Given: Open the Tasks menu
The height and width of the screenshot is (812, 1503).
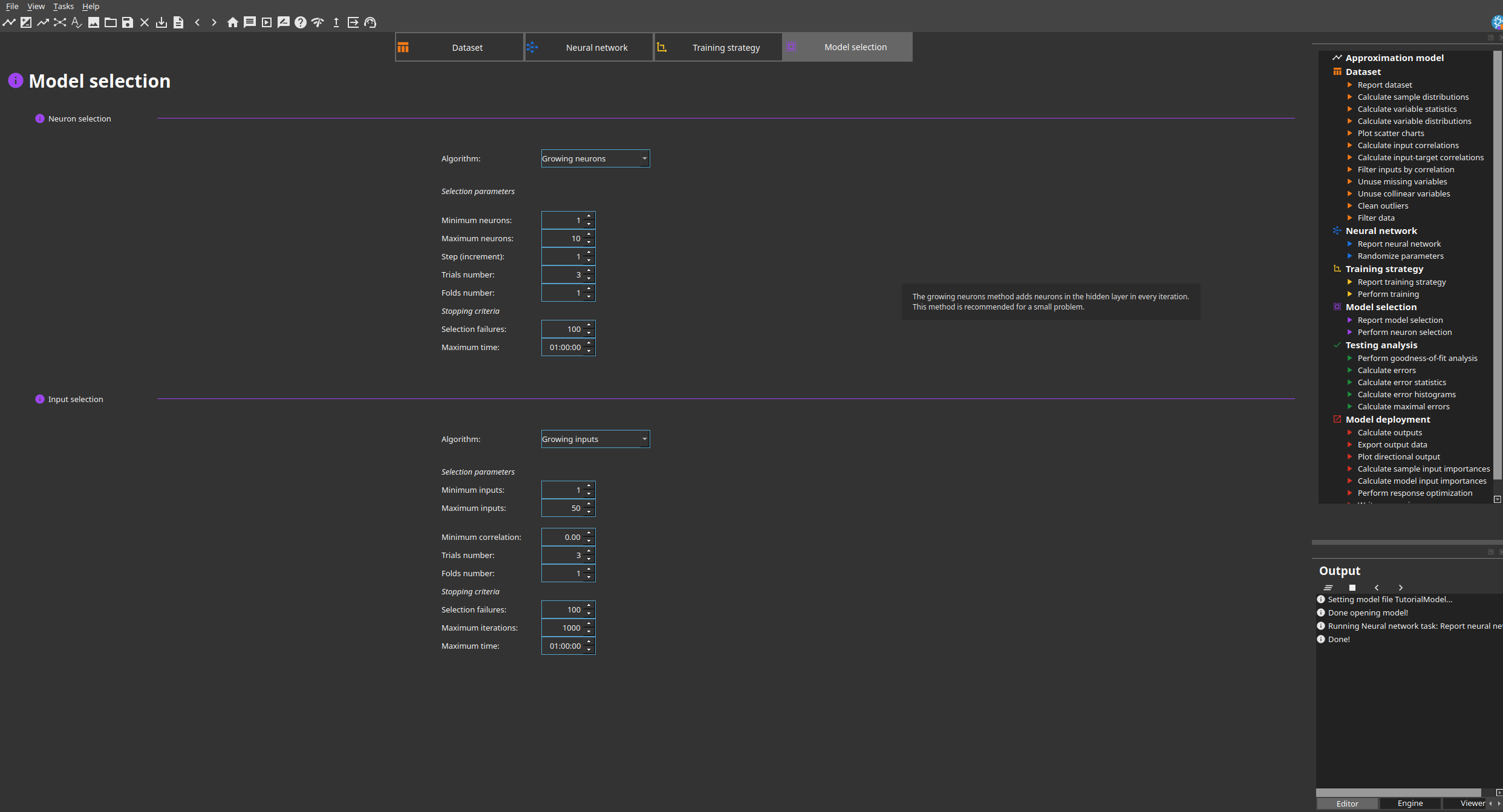Looking at the screenshot, I should 64,6.
